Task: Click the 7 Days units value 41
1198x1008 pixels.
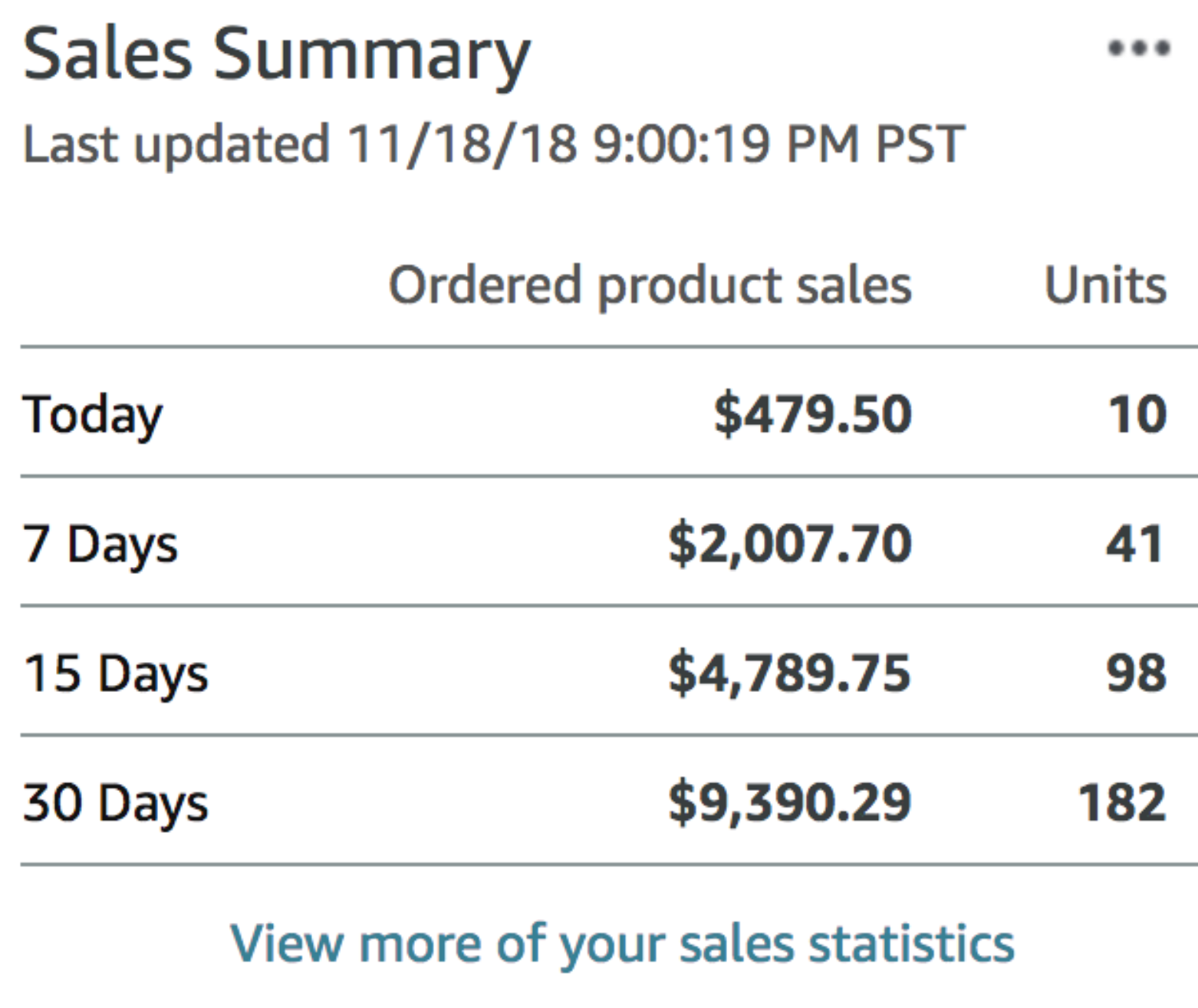Action: point(1135,544)
